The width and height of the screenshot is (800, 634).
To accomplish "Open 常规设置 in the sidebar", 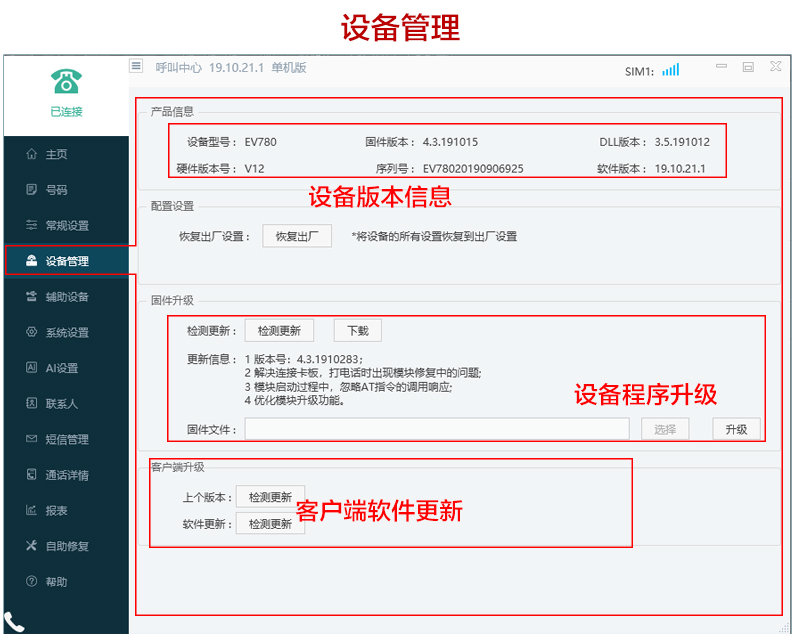I will coord(66,226).
